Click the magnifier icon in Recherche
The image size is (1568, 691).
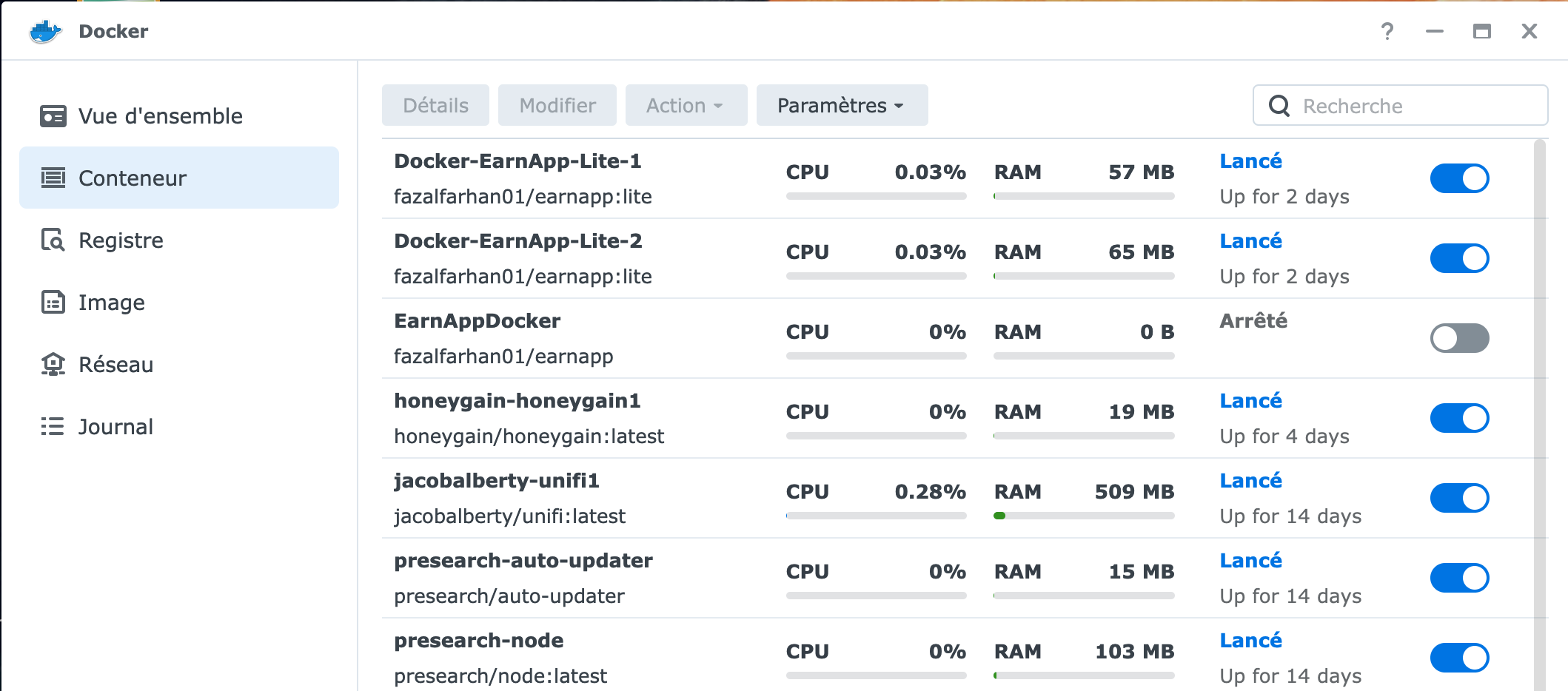[x=1279, y=106]
